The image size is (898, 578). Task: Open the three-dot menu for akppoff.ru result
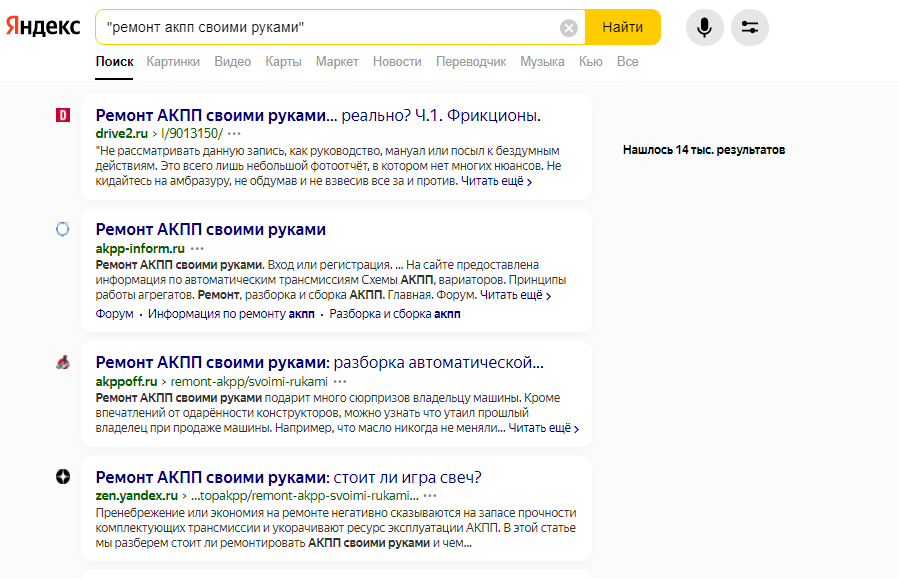[340, 382]
